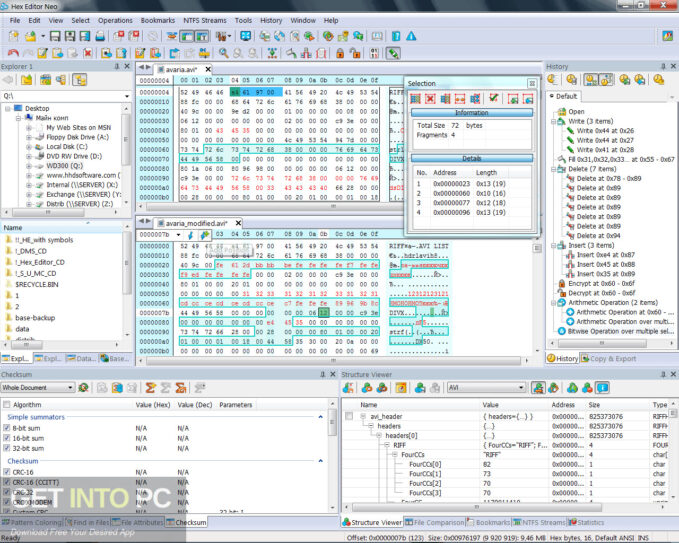The width and height of the screenshot is (679, 543).
Task: Open the Q:\ drive path dropdown
Action: click(127, 96)
